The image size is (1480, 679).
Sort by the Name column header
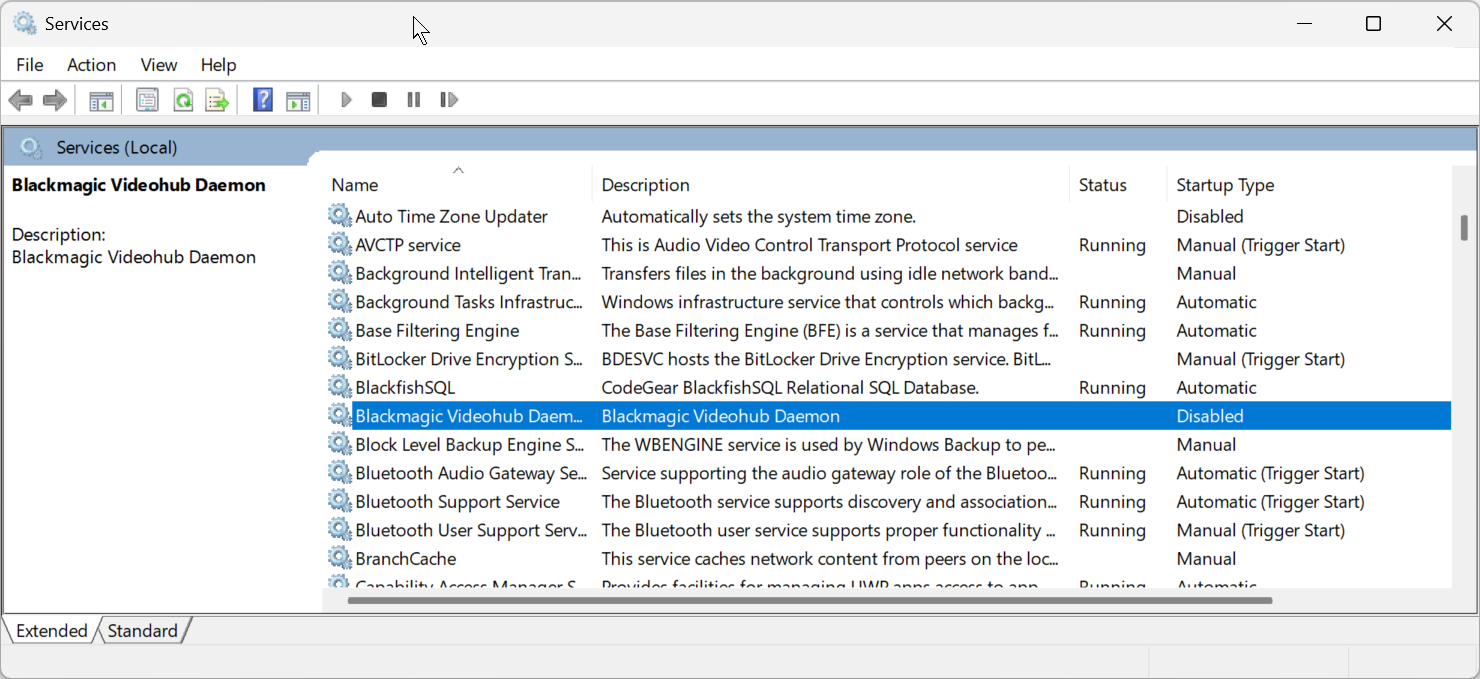coord(458,185)
